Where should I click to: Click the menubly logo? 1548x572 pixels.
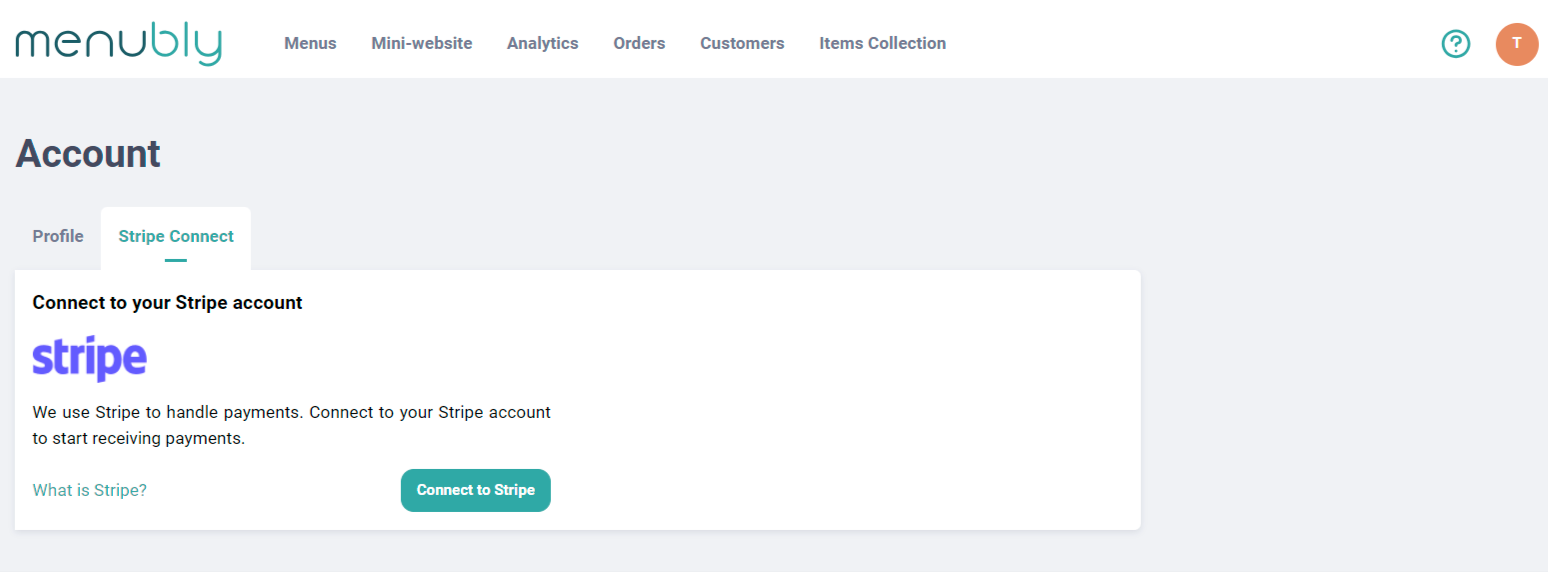tap(118, 44)
